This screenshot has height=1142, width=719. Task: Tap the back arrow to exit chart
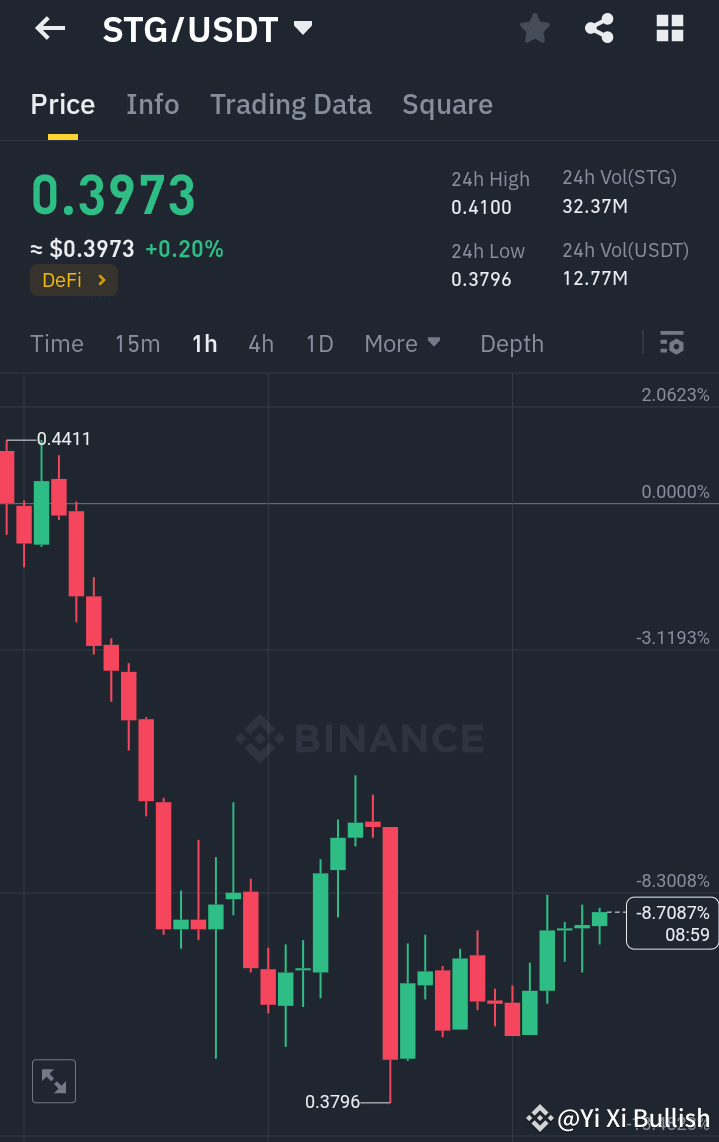click(x=47, y=28)
